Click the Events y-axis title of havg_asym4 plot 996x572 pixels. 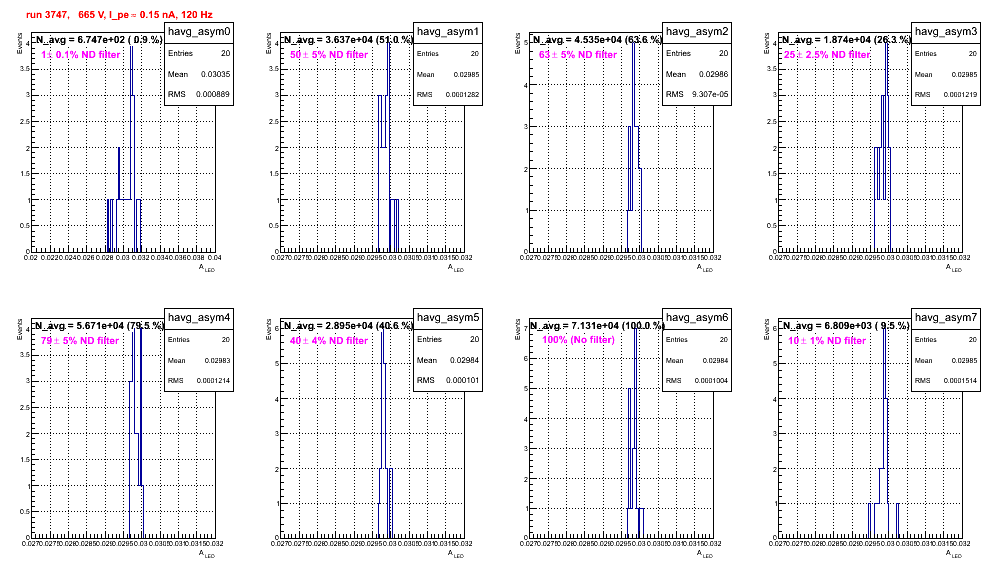tap(20, 329)
